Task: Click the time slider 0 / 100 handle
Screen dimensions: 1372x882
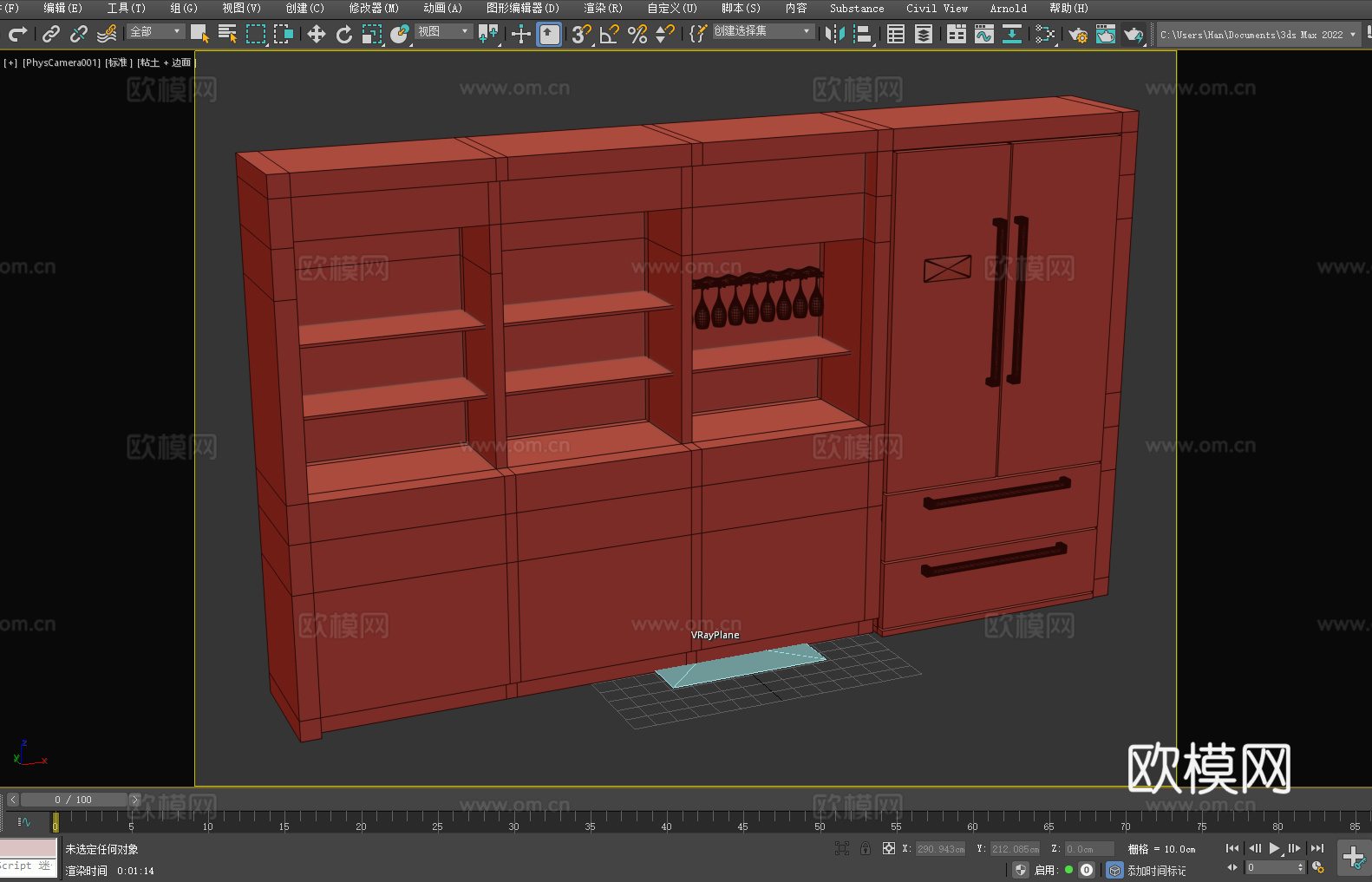Action: pos(74,800)
